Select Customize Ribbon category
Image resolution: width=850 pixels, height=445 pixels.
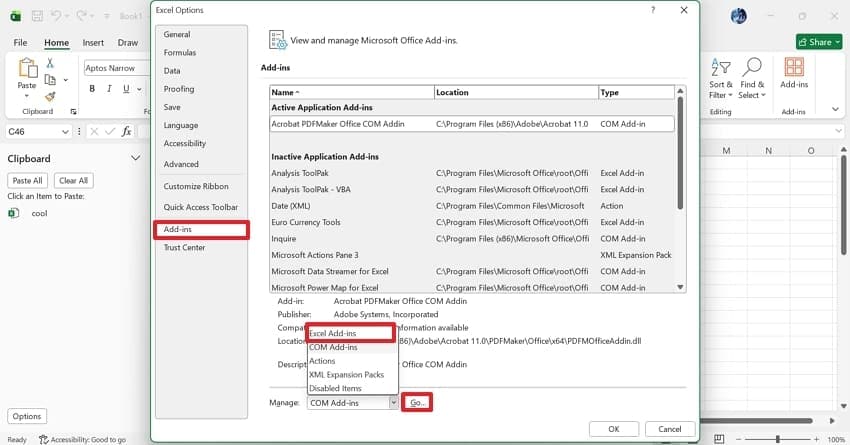pyautogui.click(x=201, y=186)
